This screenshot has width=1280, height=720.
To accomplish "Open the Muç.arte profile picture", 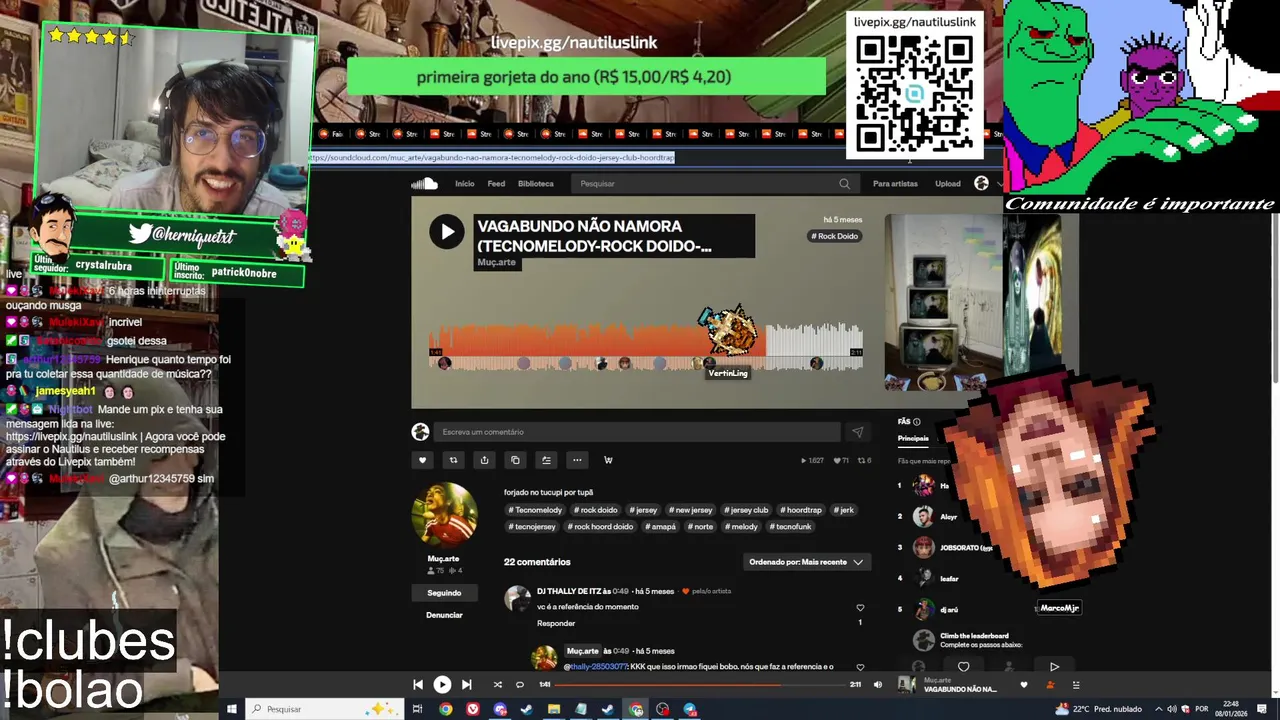I will point(444,514).
